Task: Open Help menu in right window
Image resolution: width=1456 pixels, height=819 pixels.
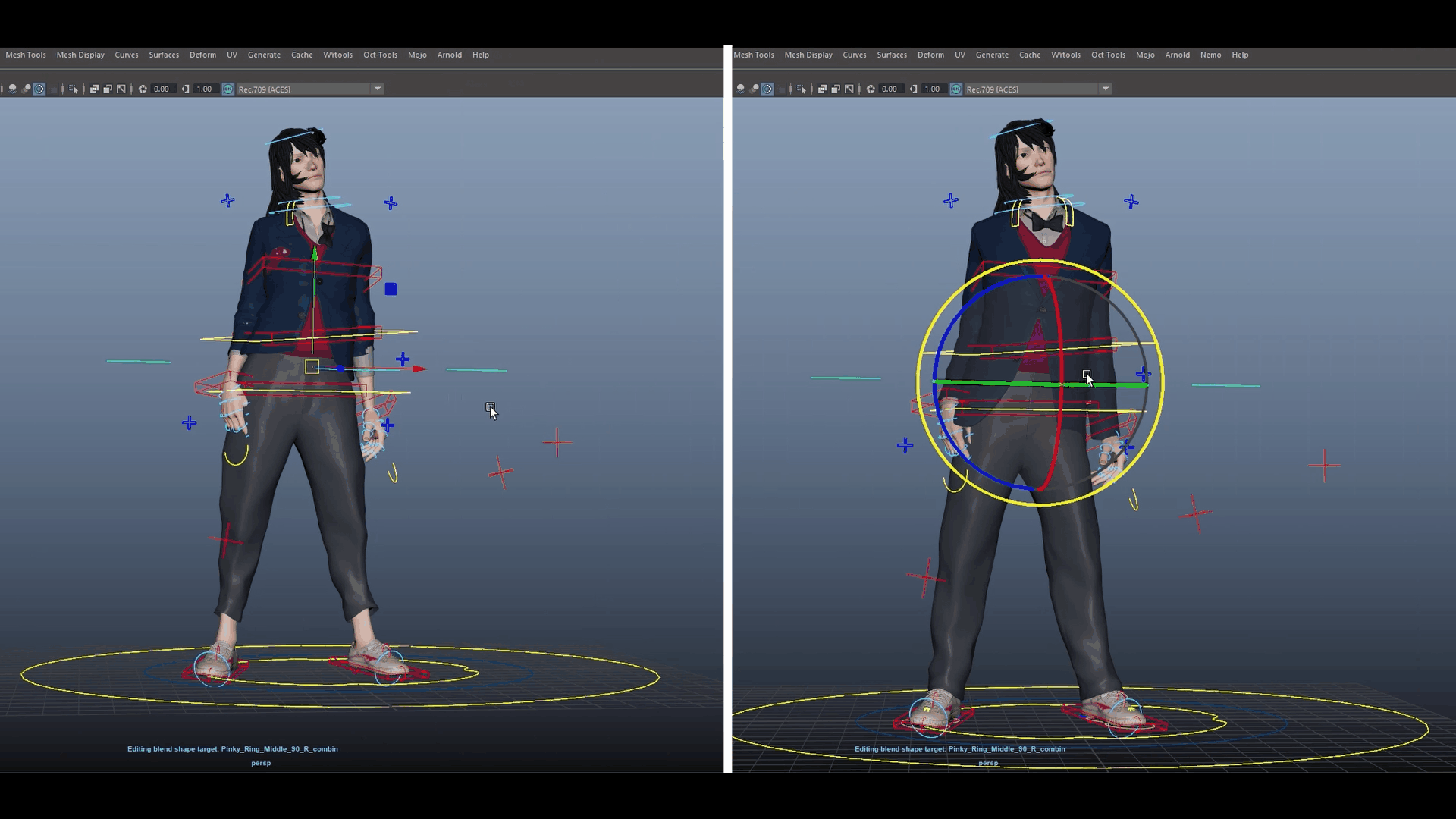Action: [1240, 55]
